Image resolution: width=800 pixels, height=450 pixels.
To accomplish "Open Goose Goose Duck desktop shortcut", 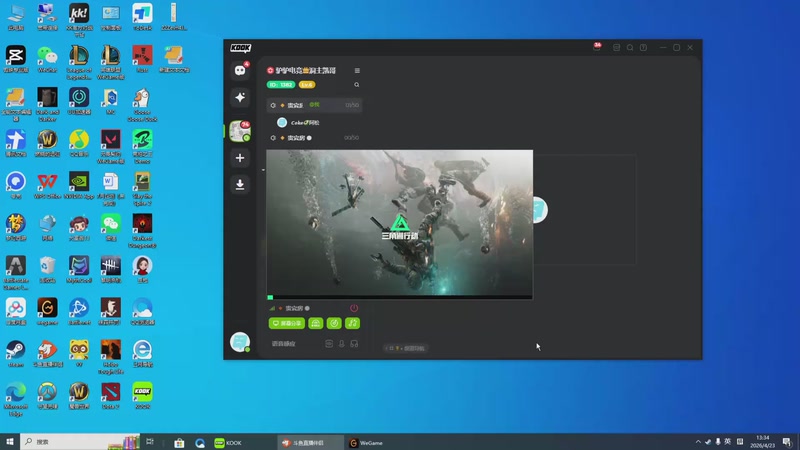I will click(142, 105).
